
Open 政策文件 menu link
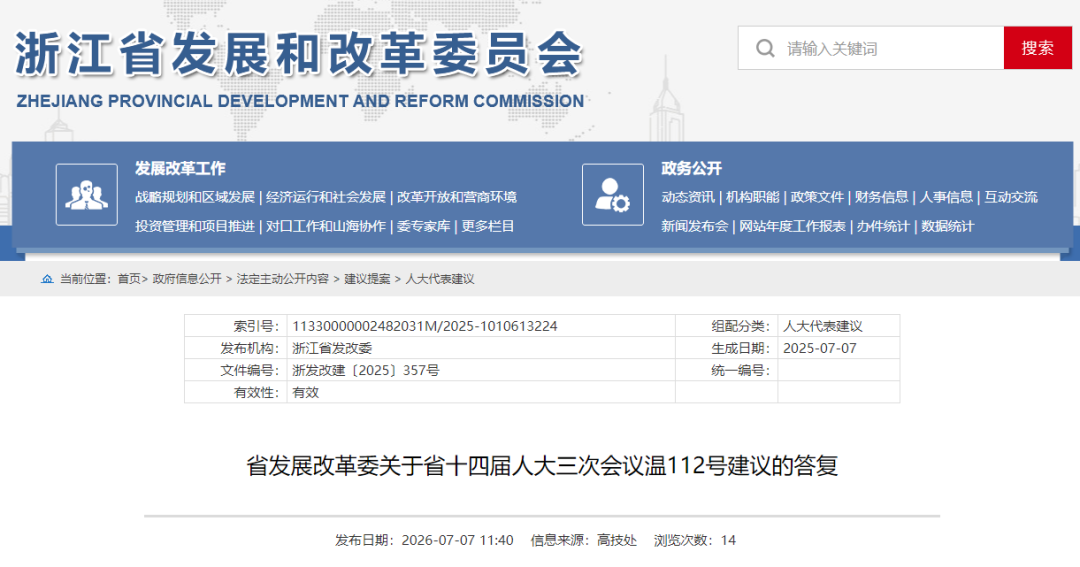click(x=818, y=197)
